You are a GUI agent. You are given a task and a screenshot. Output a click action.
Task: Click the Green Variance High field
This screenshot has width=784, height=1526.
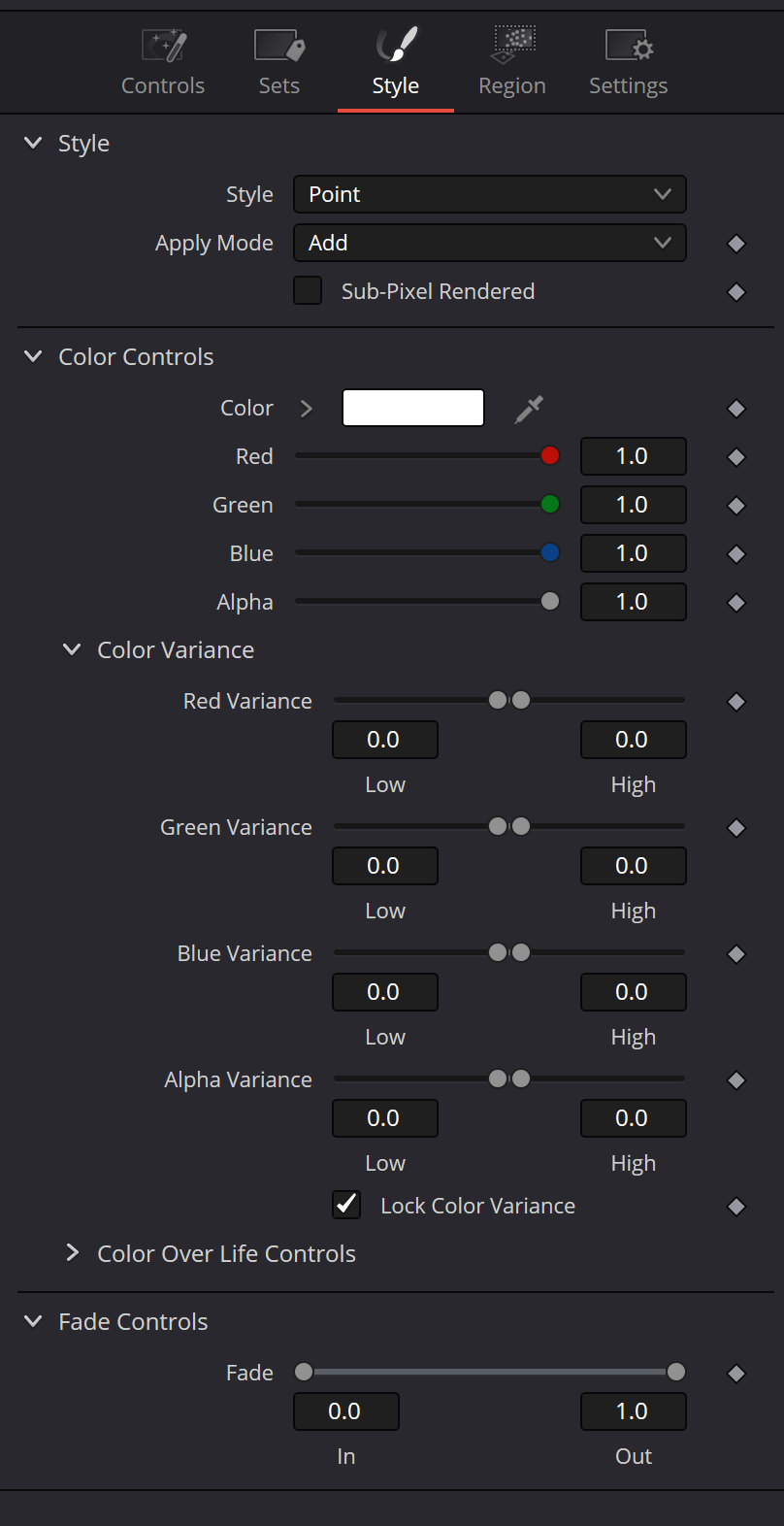tap(634, 866)
